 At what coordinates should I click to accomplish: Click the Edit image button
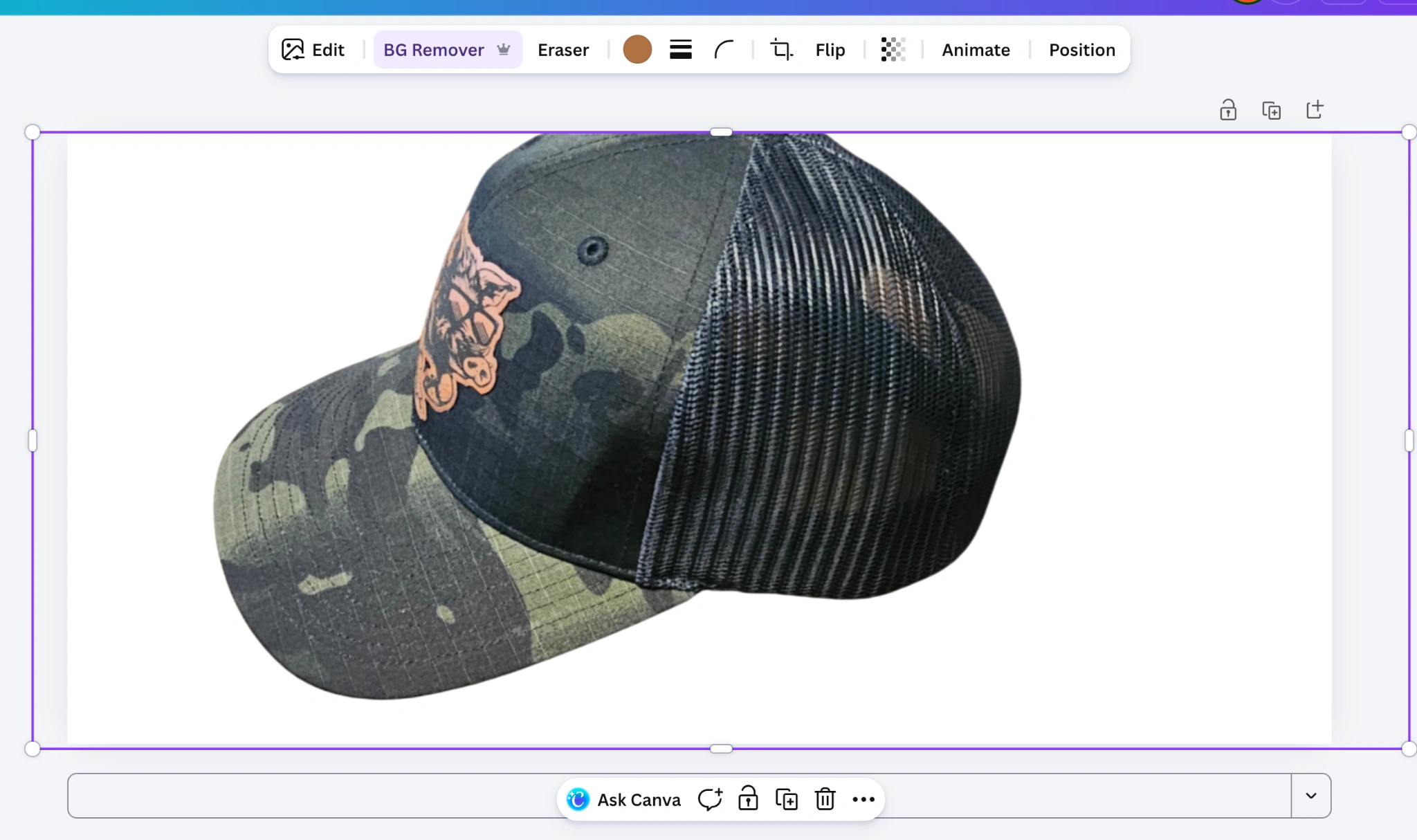click(x=313, y=50)
